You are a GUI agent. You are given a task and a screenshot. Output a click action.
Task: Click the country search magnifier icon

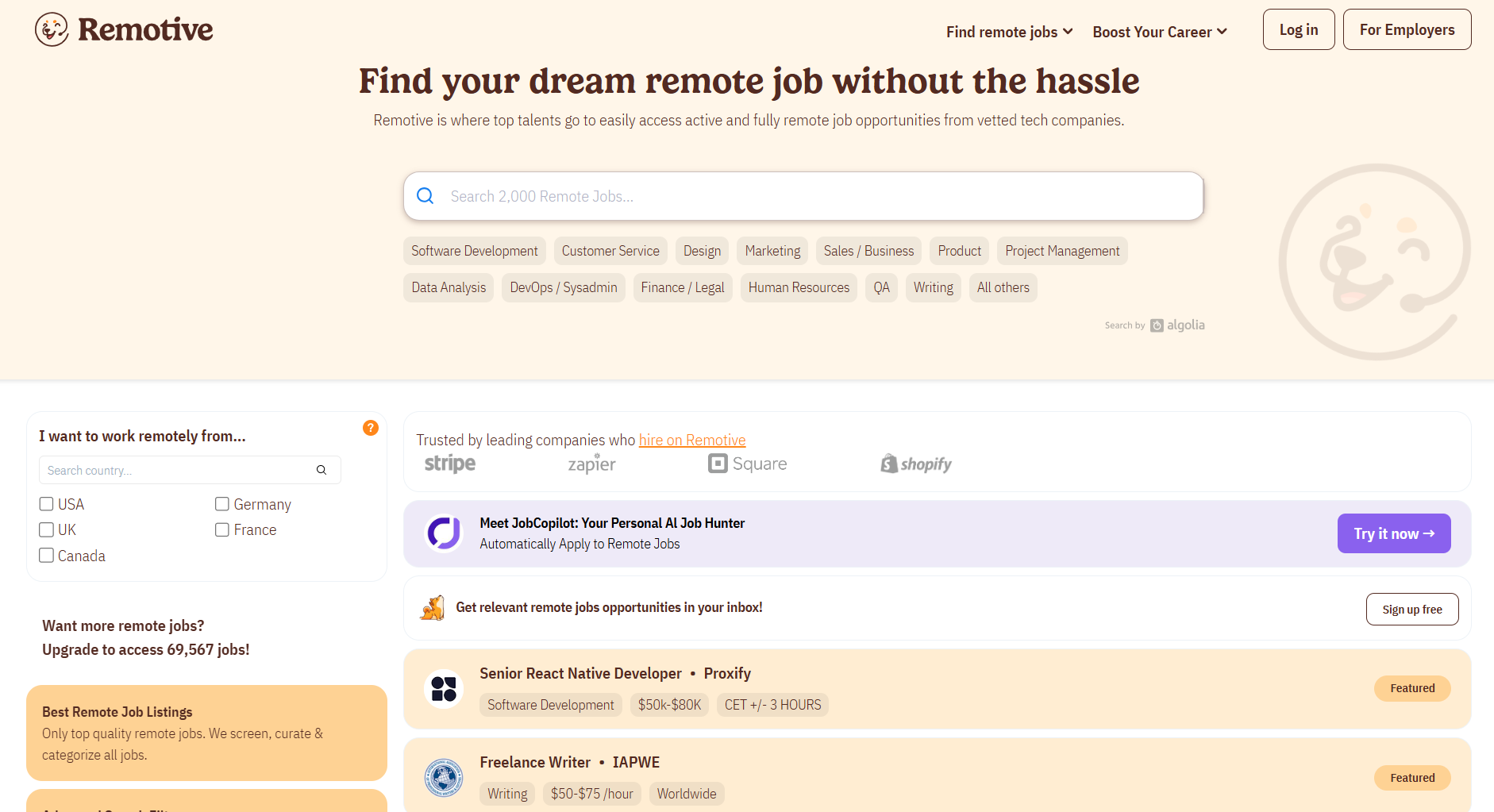coord(322,470)
